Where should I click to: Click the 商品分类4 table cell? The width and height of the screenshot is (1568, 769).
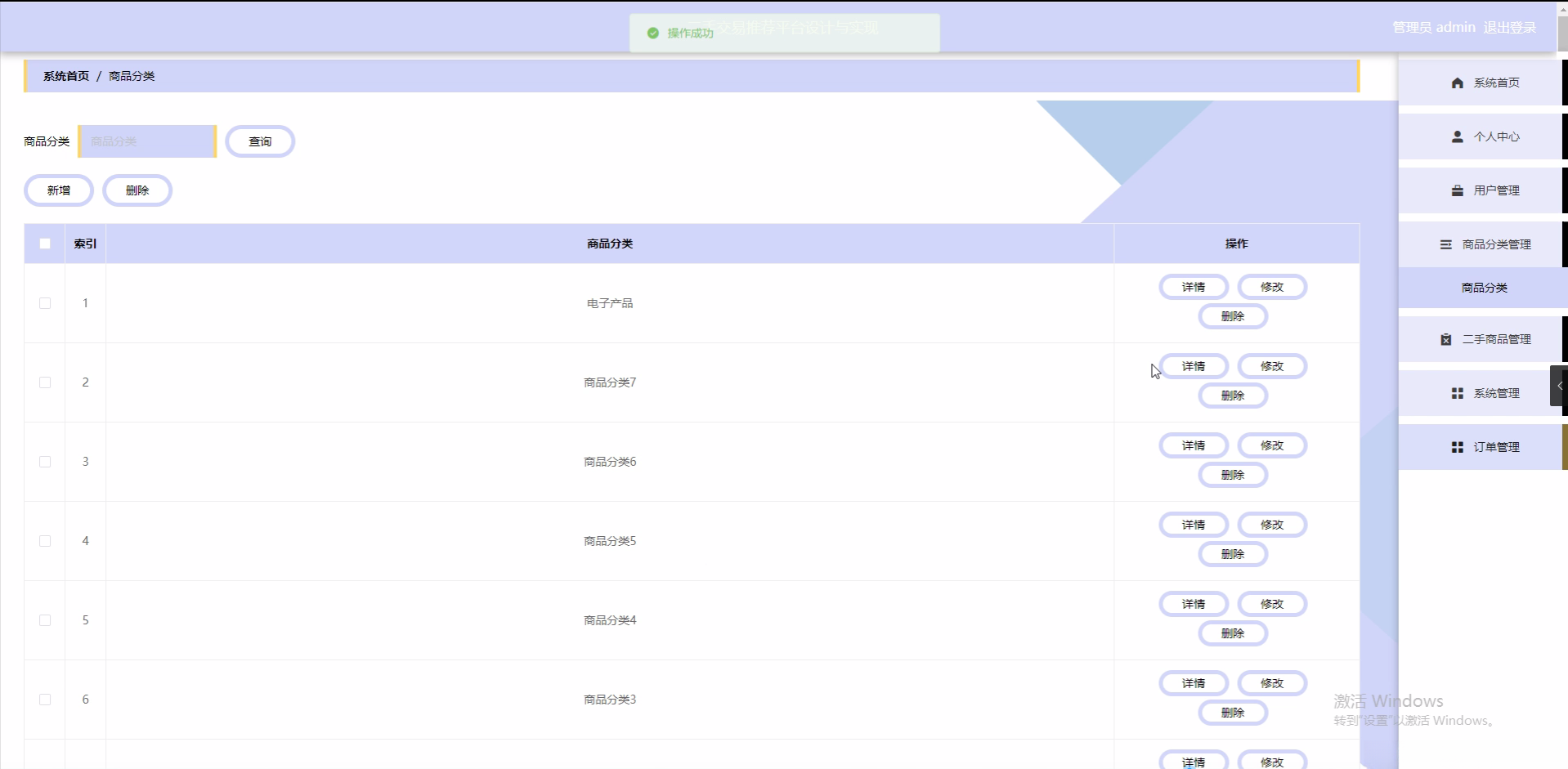[610, 620]
